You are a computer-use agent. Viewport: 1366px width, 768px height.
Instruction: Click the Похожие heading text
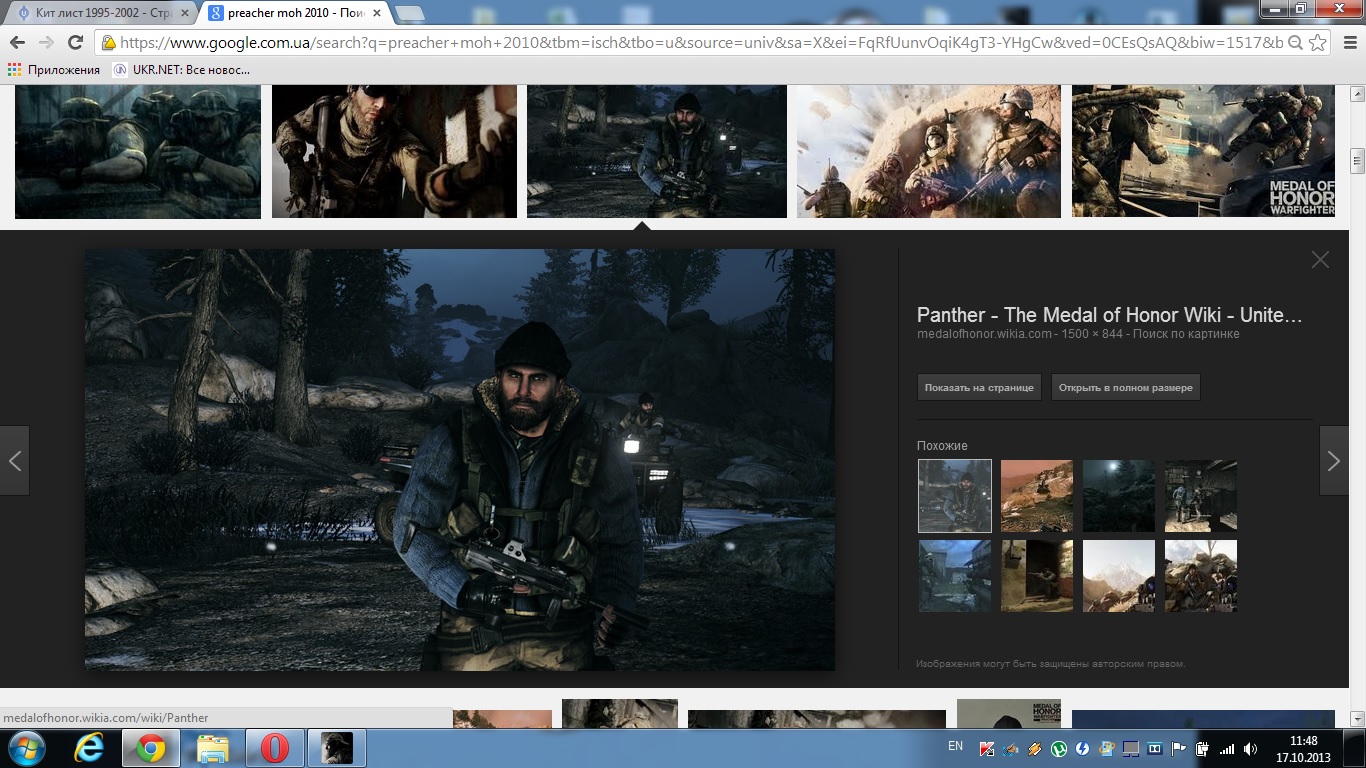(942, 446)
